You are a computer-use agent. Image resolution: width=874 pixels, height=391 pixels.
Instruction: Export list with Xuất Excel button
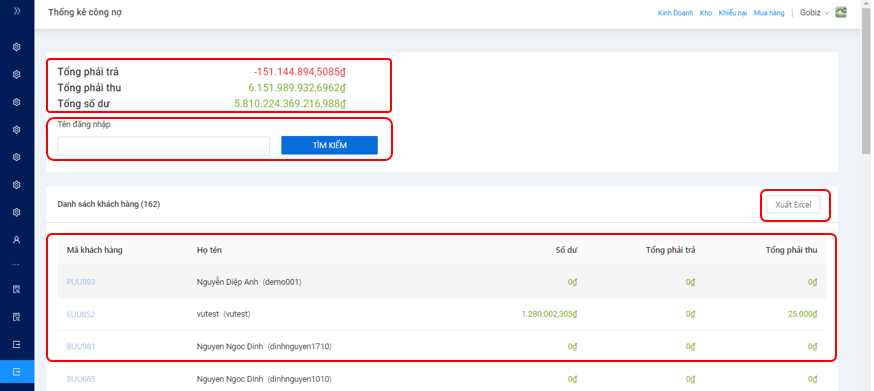(793, 205)
